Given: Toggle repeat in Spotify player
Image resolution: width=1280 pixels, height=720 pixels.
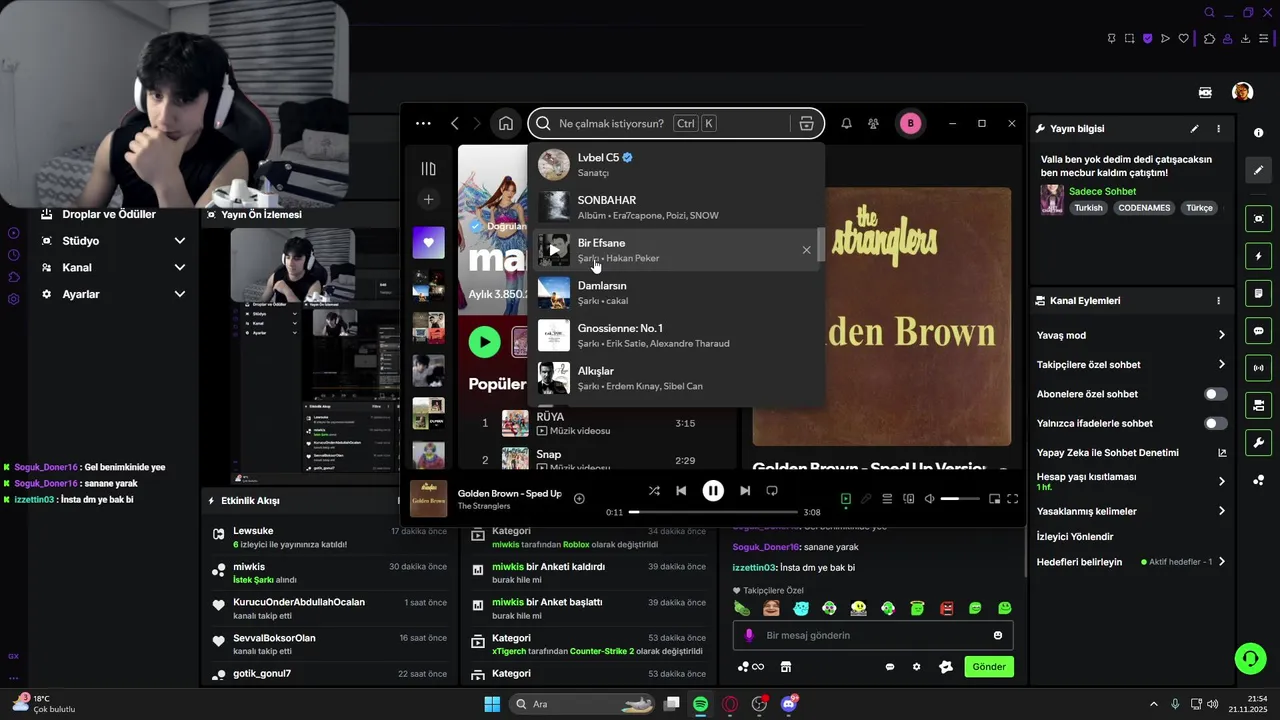Looking at the screenshot, I should (772, 491).
